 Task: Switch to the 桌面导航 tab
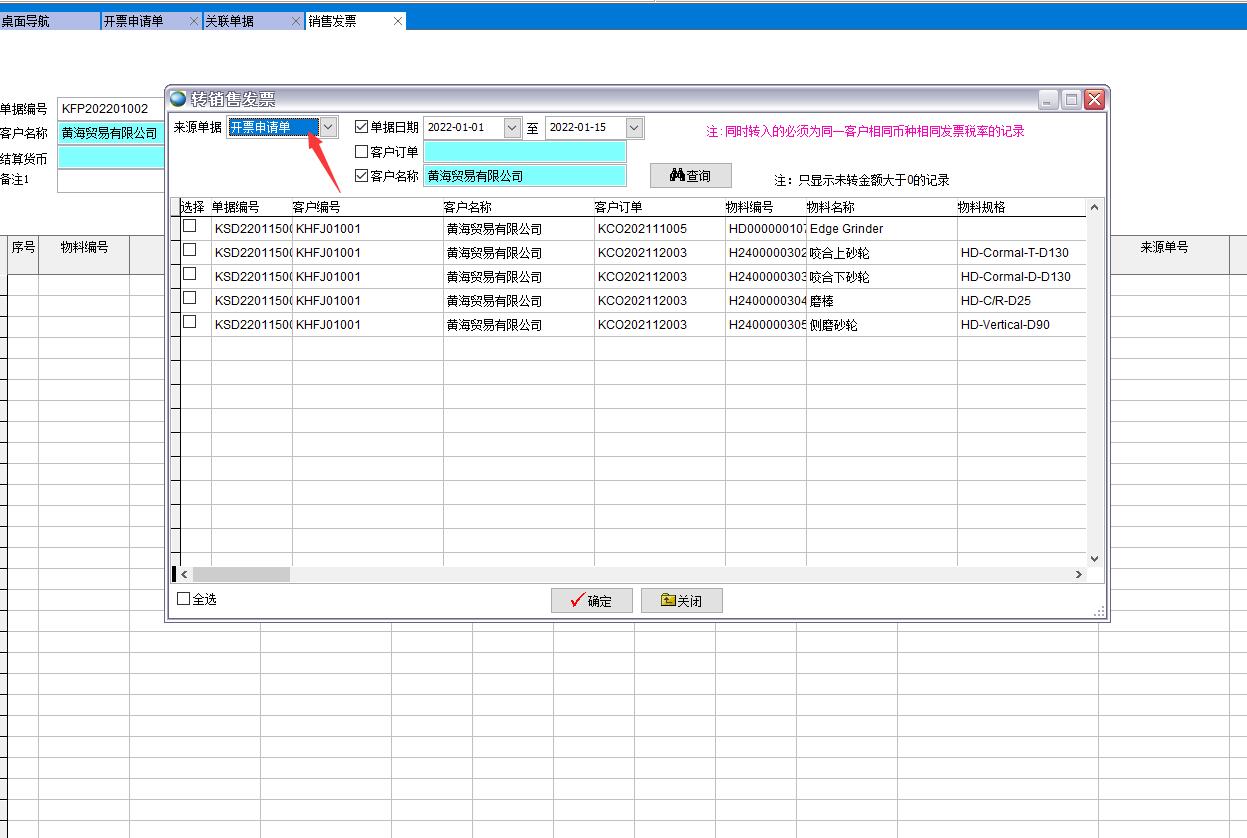coord(48,21)
